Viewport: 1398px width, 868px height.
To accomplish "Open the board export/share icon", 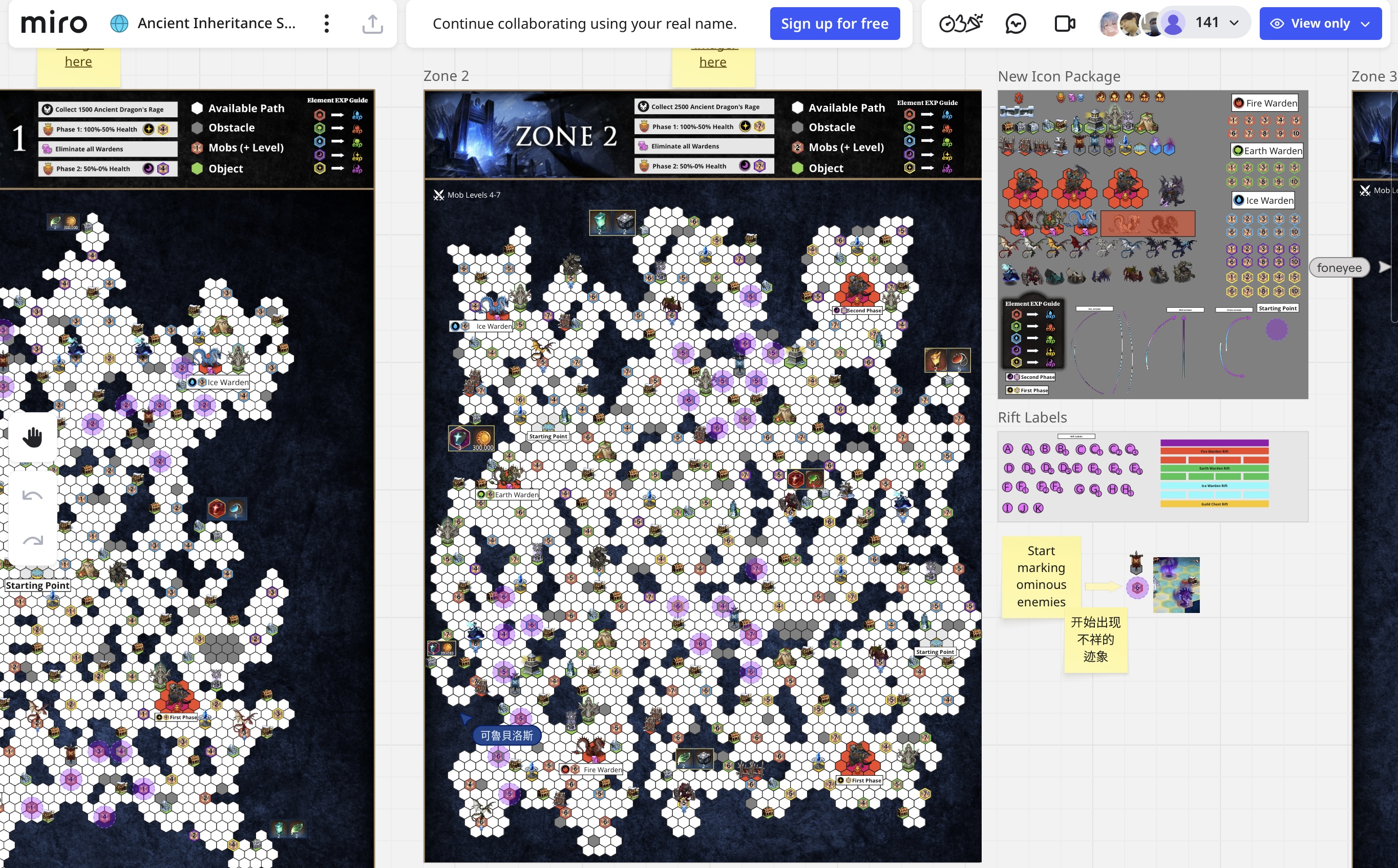I will pos(372,24).
